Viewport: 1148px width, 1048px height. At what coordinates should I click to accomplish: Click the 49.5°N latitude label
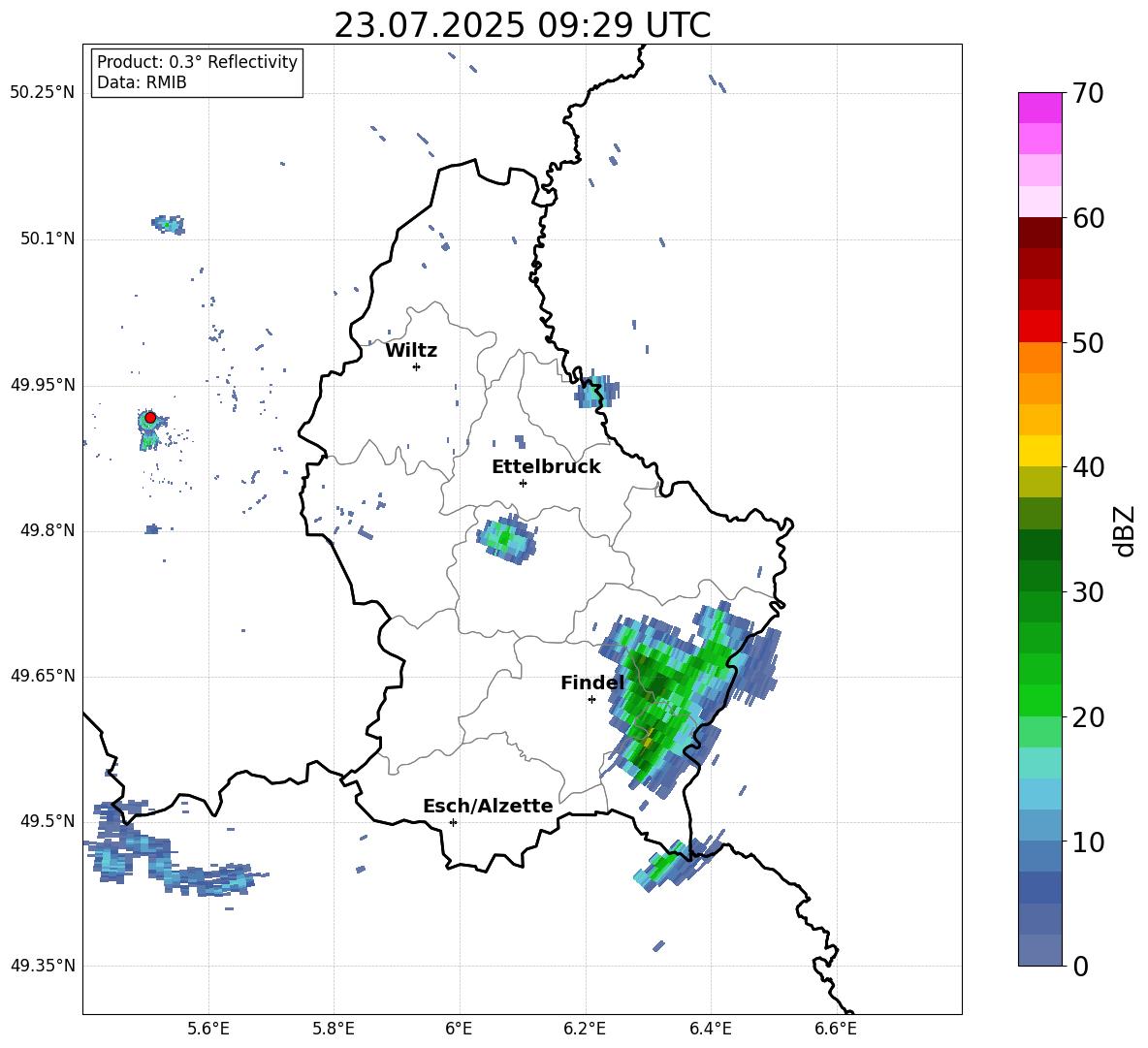pos(48,821)
